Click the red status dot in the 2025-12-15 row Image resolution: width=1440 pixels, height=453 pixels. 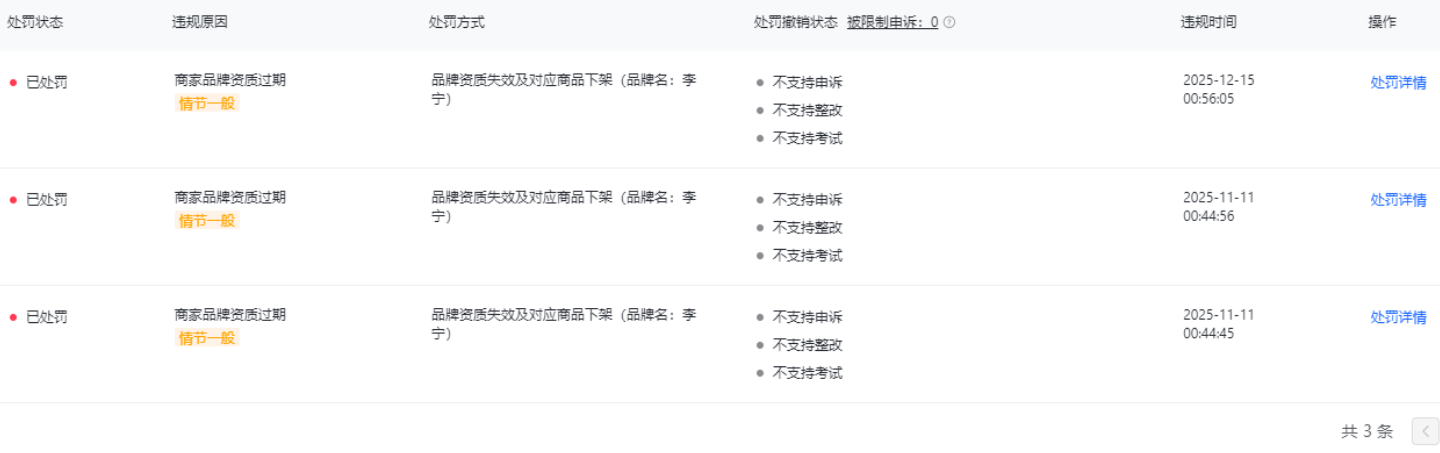(13, 82)
